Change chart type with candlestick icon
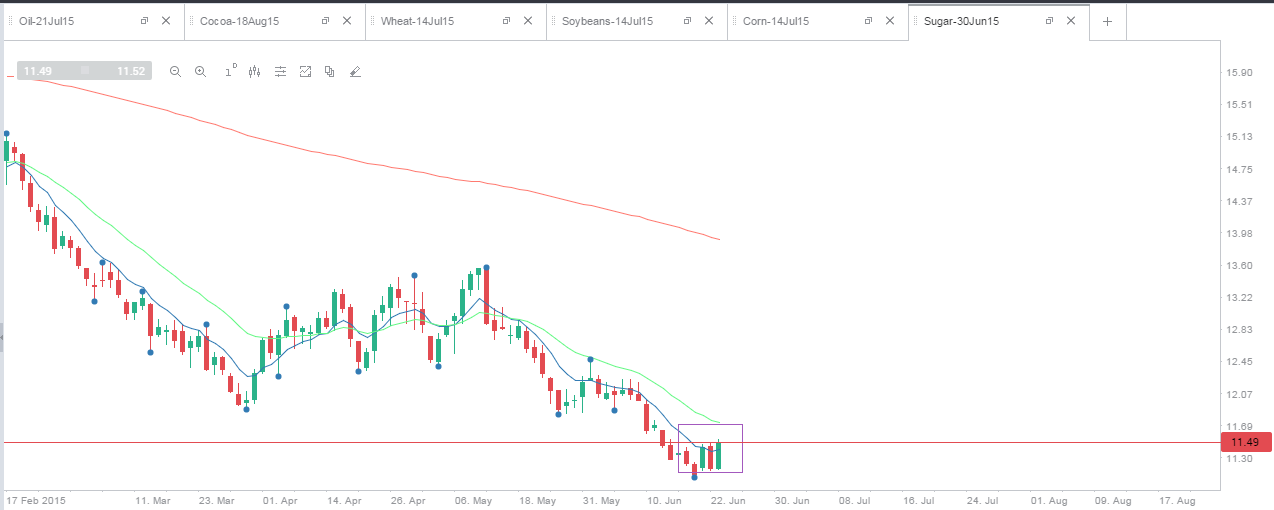Viewport: 1274px width, 510px height. click(254, 71)
